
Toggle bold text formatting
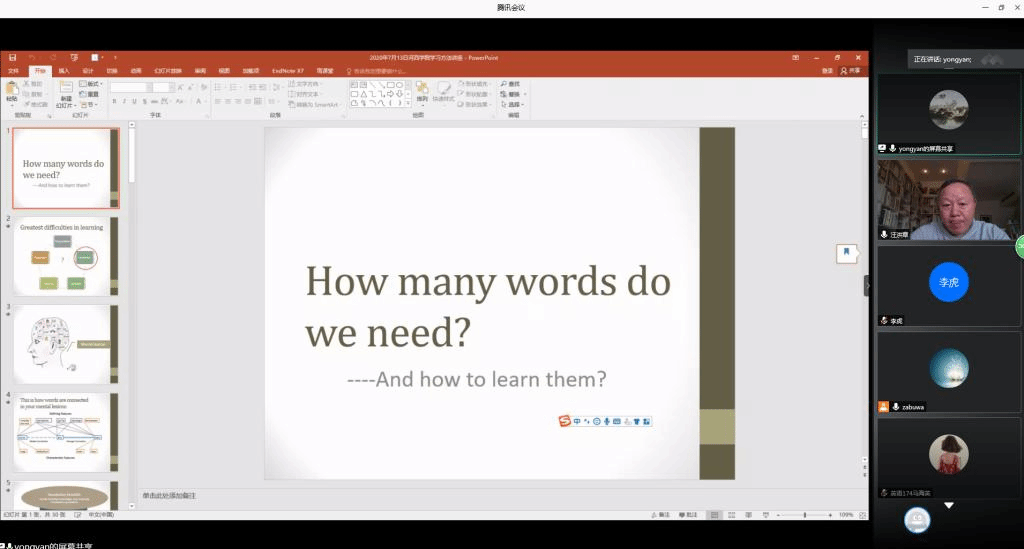tap(114, 101)
